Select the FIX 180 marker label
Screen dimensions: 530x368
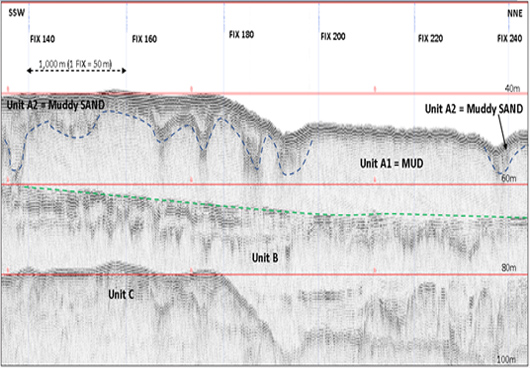coord(241,34)
